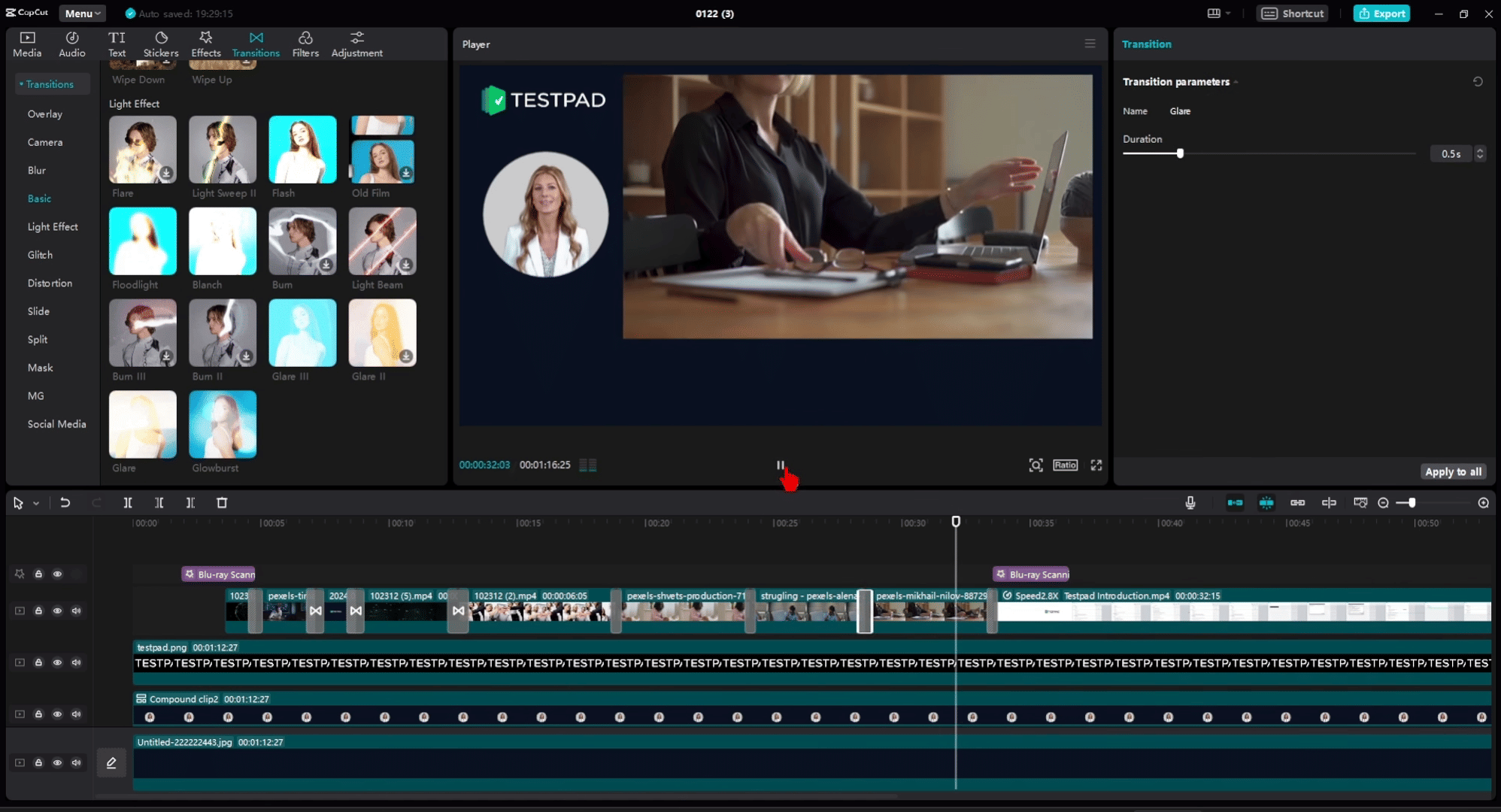Toggle linkage icon in timeline toolbar
The height and width of the screenshot is (812, 1501).
click(x=1298, y=503)
